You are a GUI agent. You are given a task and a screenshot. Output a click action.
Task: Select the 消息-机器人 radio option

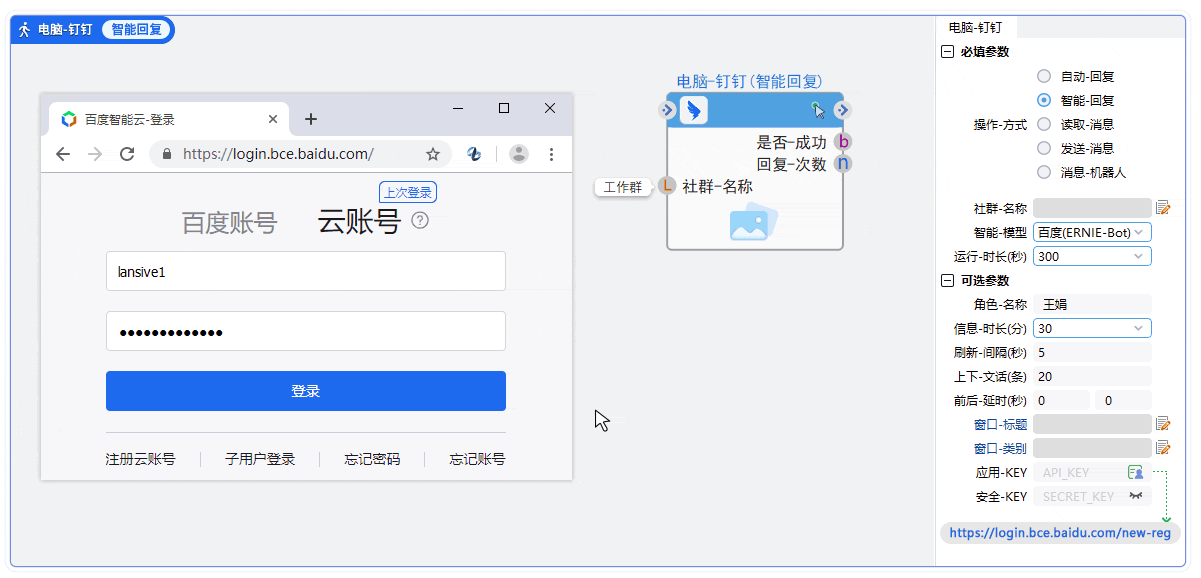pos(1044,172)
